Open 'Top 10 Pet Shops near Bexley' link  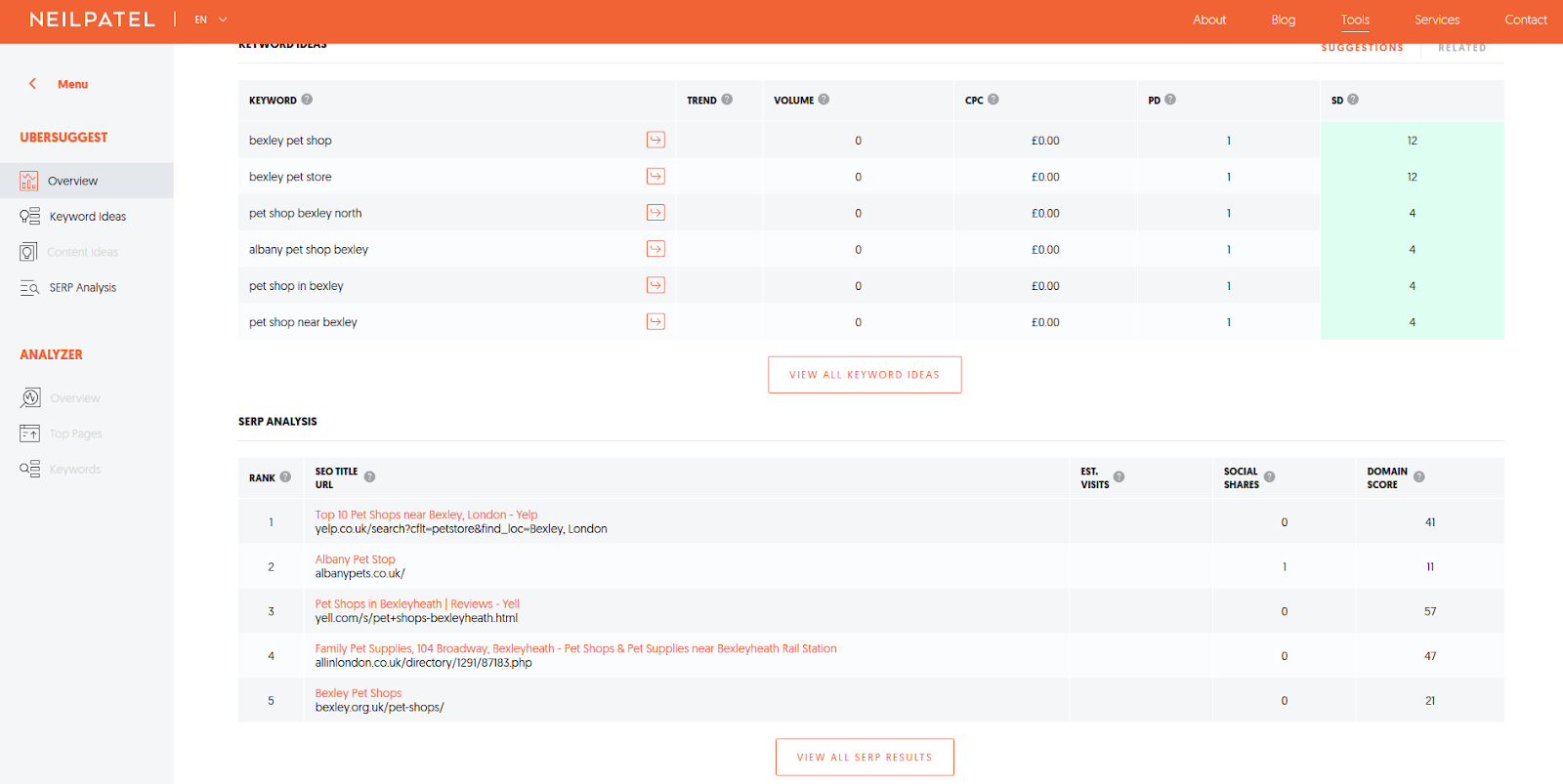[x=426, y=515]
